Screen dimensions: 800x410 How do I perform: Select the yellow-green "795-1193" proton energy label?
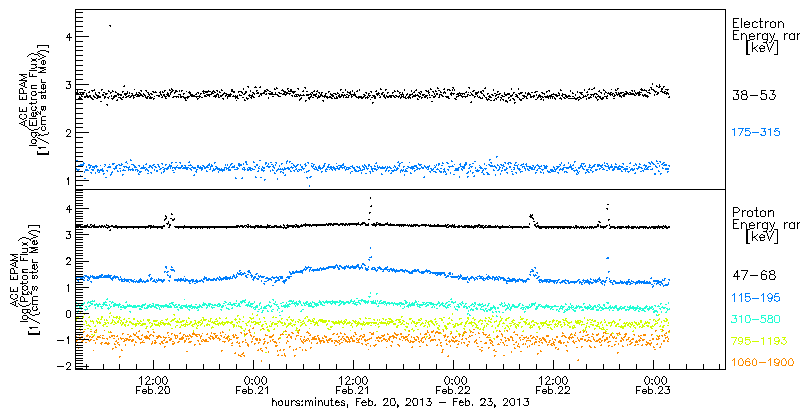[x=759, y=341]
